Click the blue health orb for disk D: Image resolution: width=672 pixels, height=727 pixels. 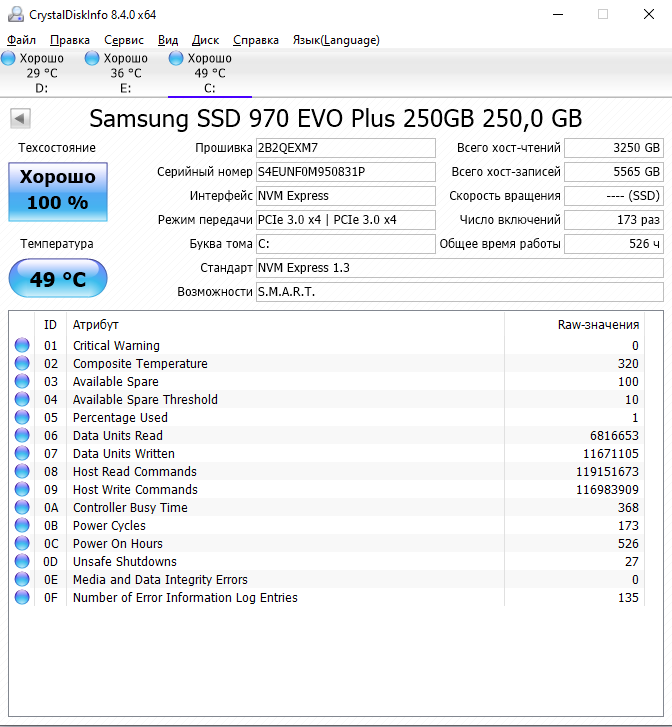[8, 58]
